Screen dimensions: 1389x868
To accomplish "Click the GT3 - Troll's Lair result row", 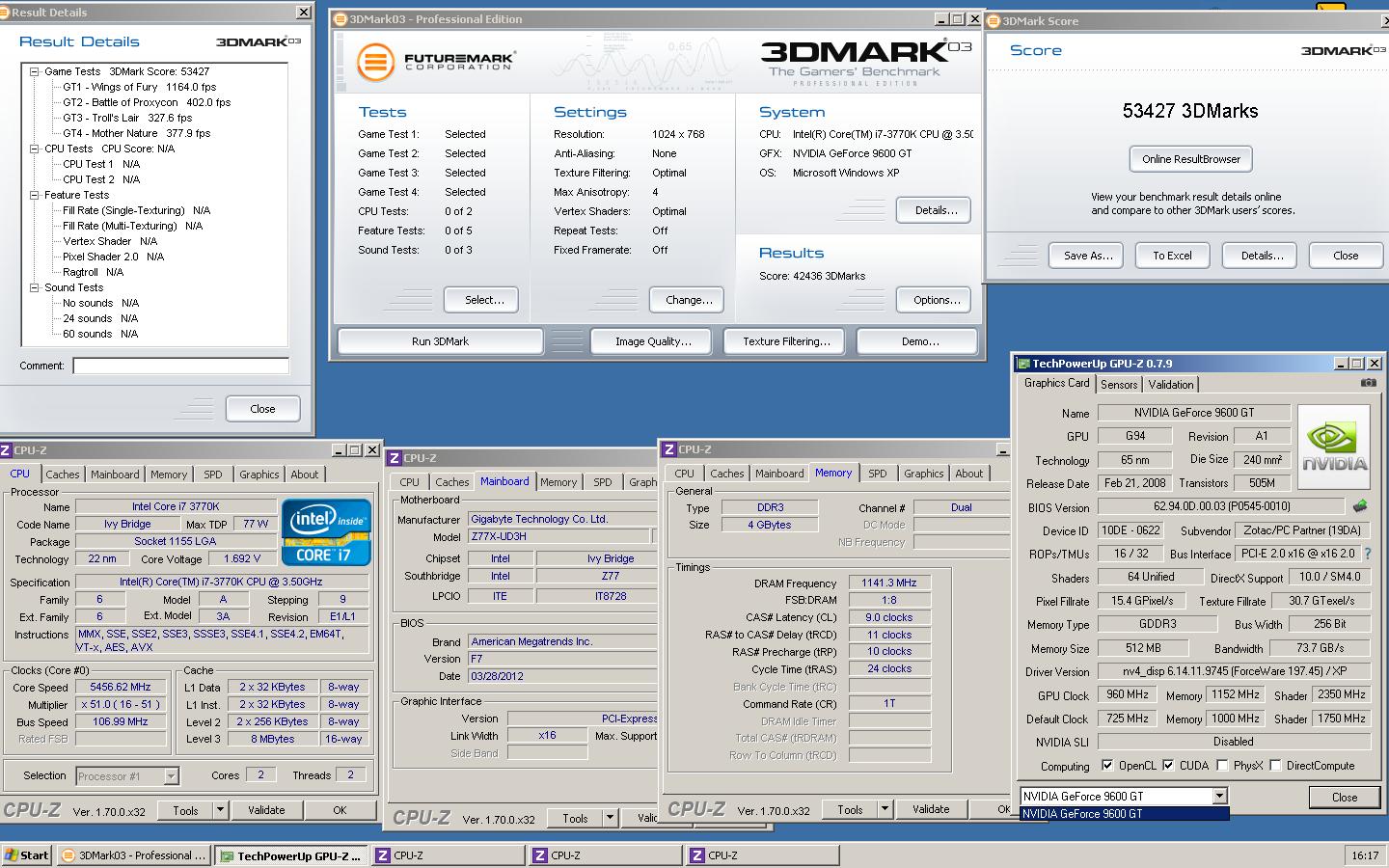I will pyautogui.click(x=127, y=118).
